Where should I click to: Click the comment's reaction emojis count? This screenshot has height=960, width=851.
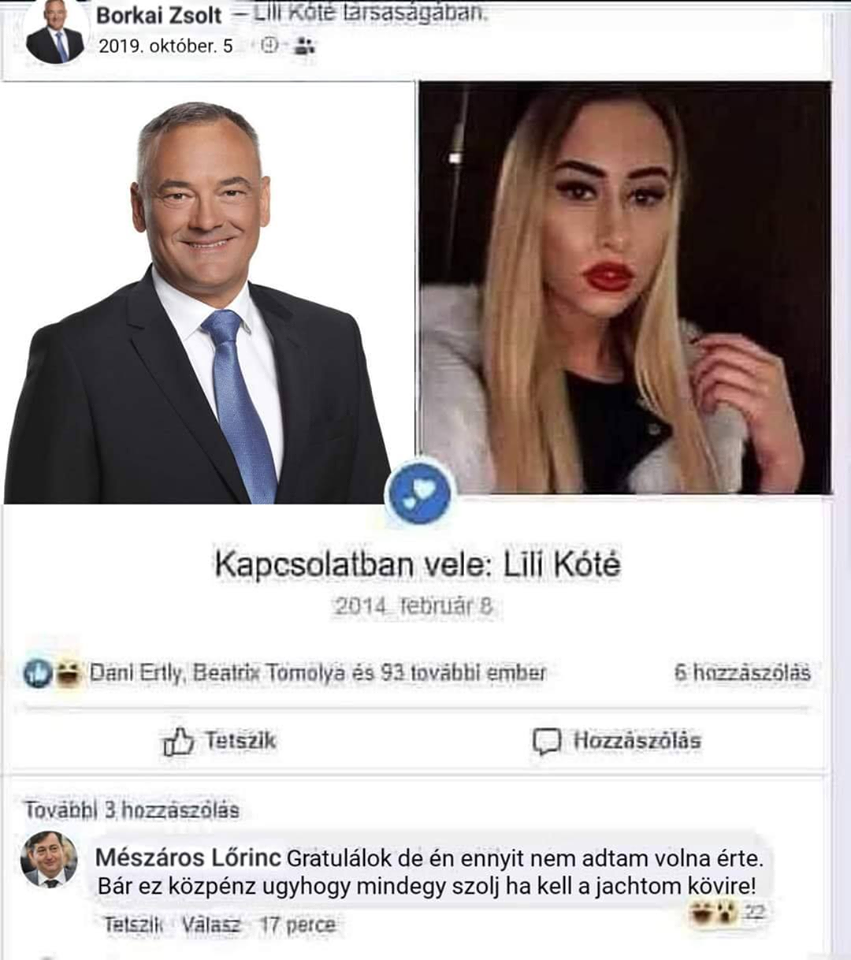[727, 913]
